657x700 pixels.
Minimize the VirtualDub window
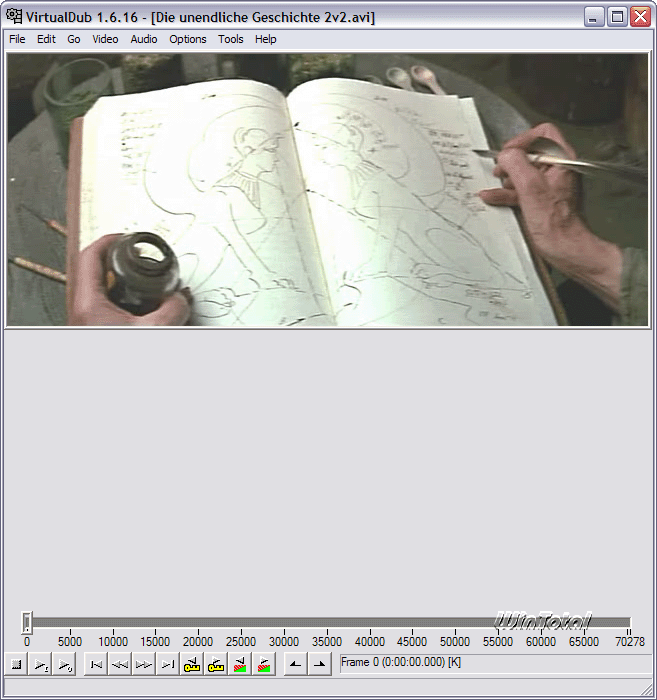point(594,17)
